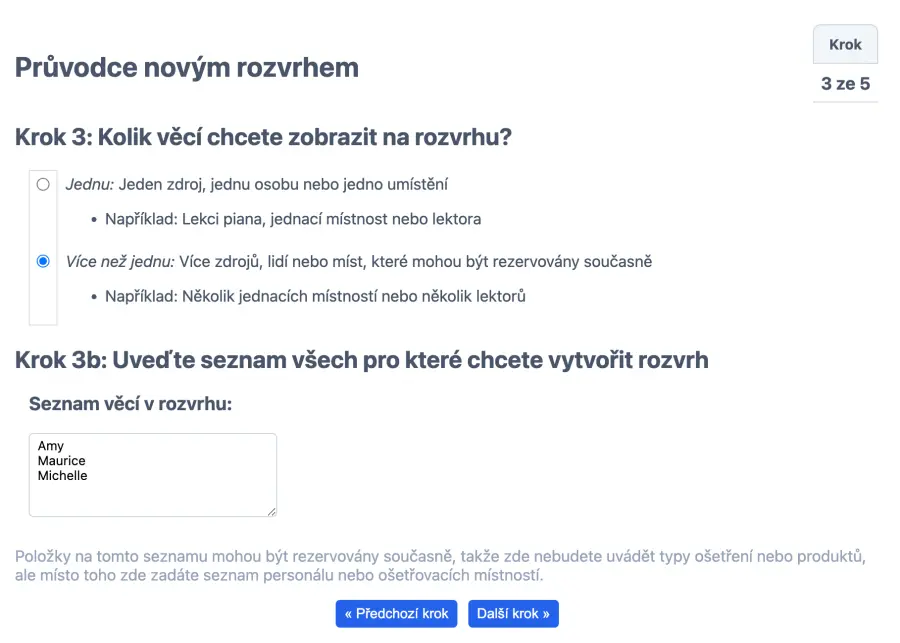Viewport: 900px width, 643px height.
Task: Click the "Krok 3b: Uveďte seznam" heading
Action: 361,360
